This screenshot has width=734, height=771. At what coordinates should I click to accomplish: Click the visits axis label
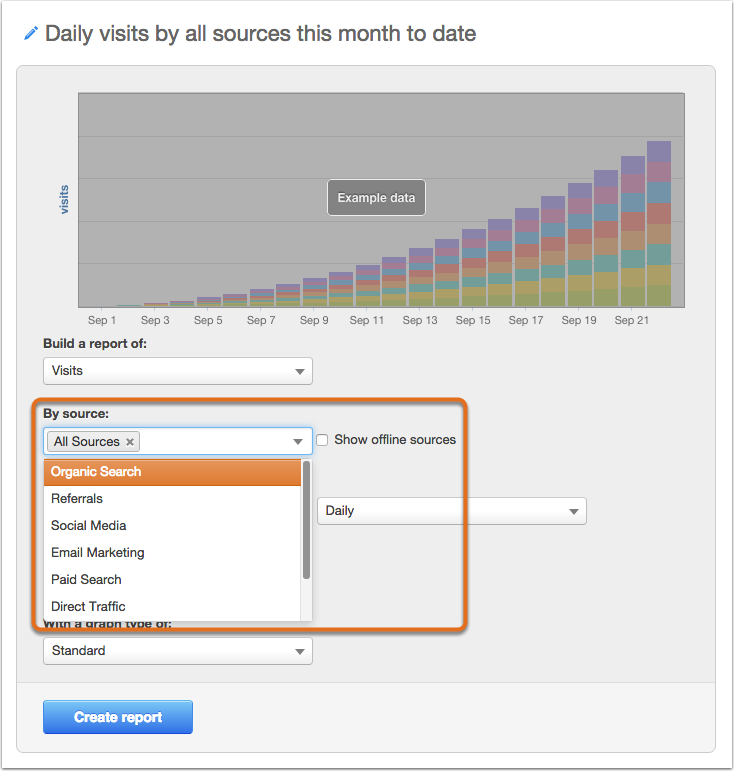point(64,200)
